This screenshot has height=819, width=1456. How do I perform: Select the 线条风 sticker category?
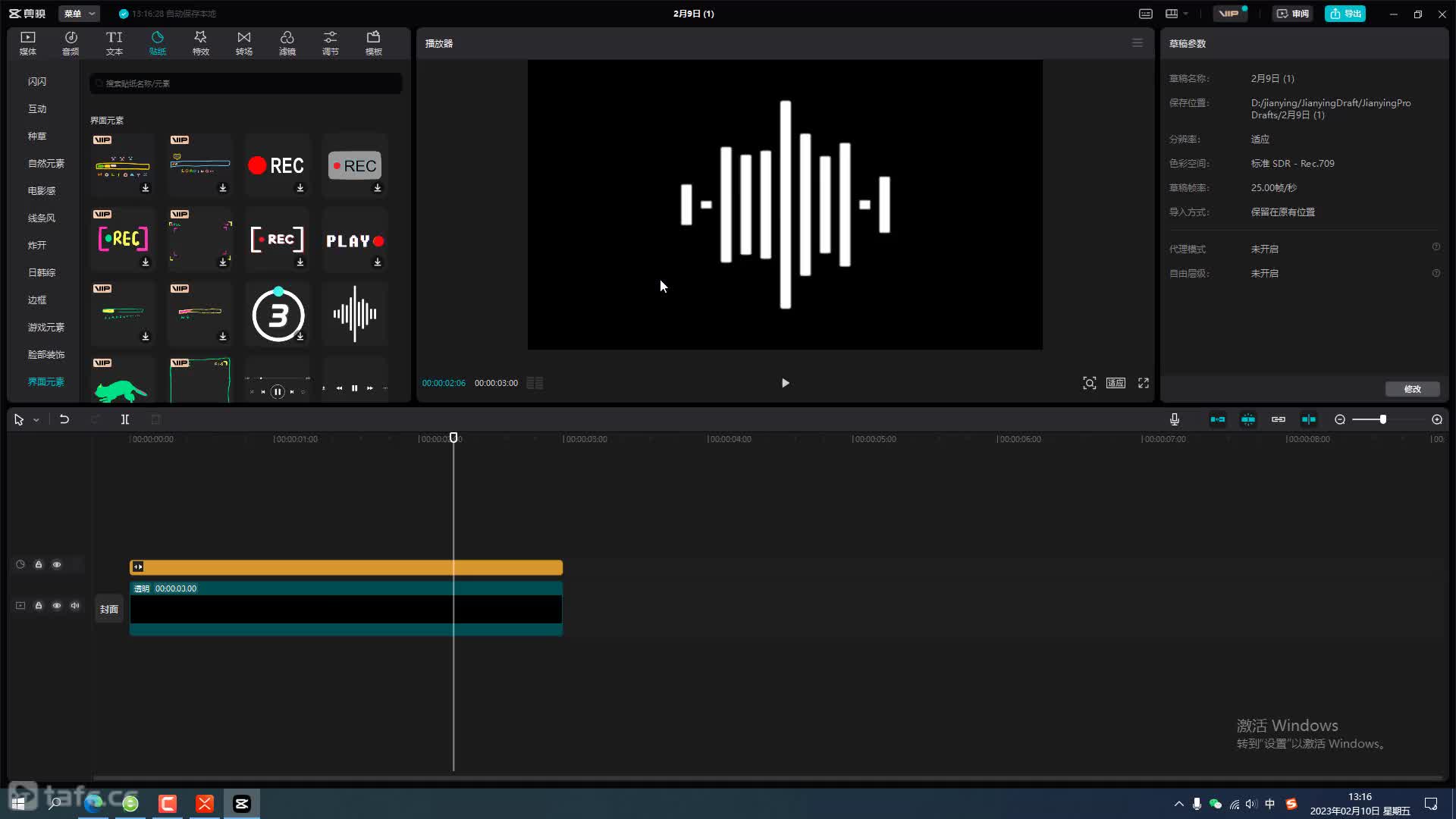click(x=42, y=218)
